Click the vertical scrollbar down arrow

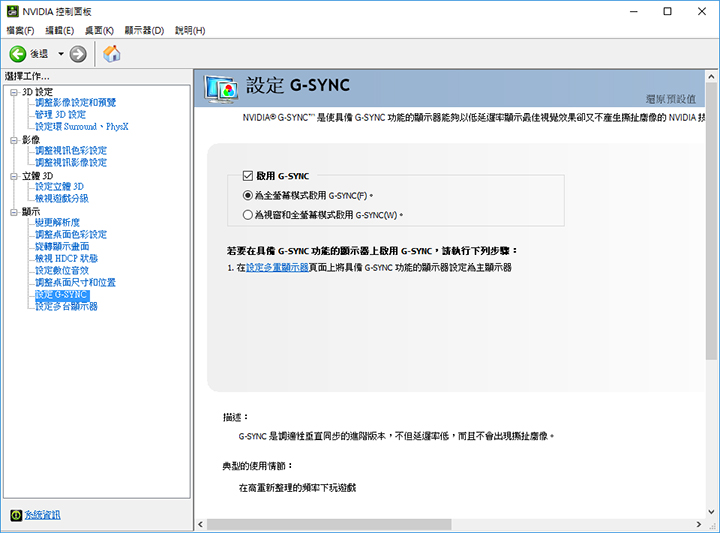click(x=711, y=511)
